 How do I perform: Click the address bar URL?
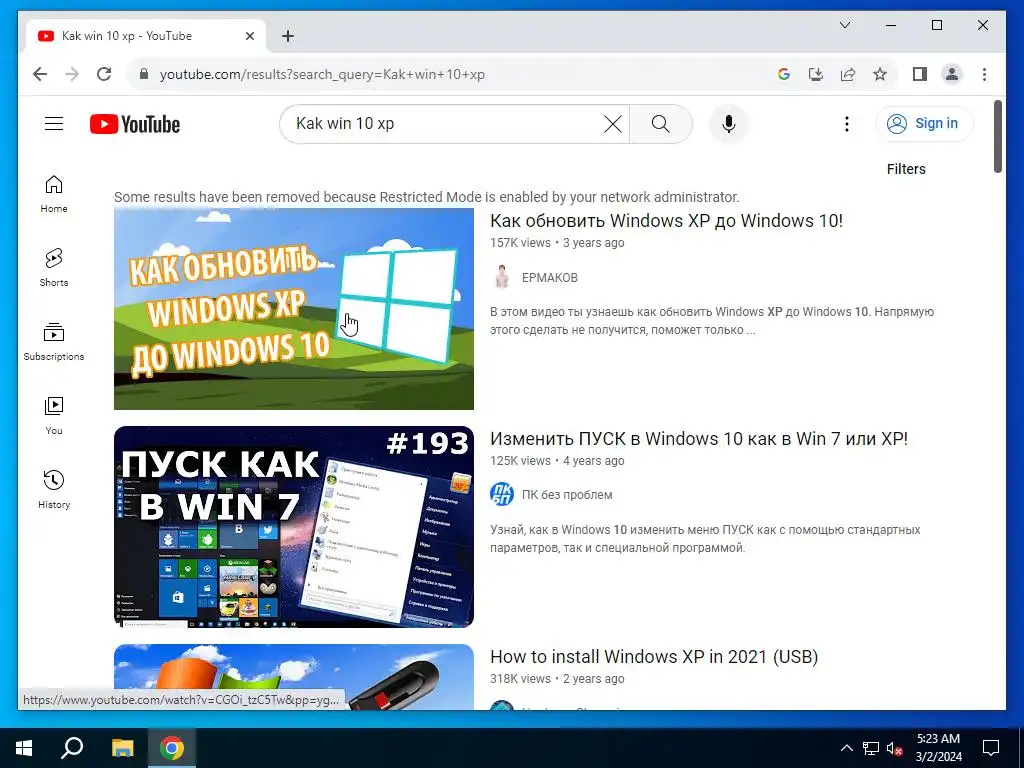click(322, 74)
